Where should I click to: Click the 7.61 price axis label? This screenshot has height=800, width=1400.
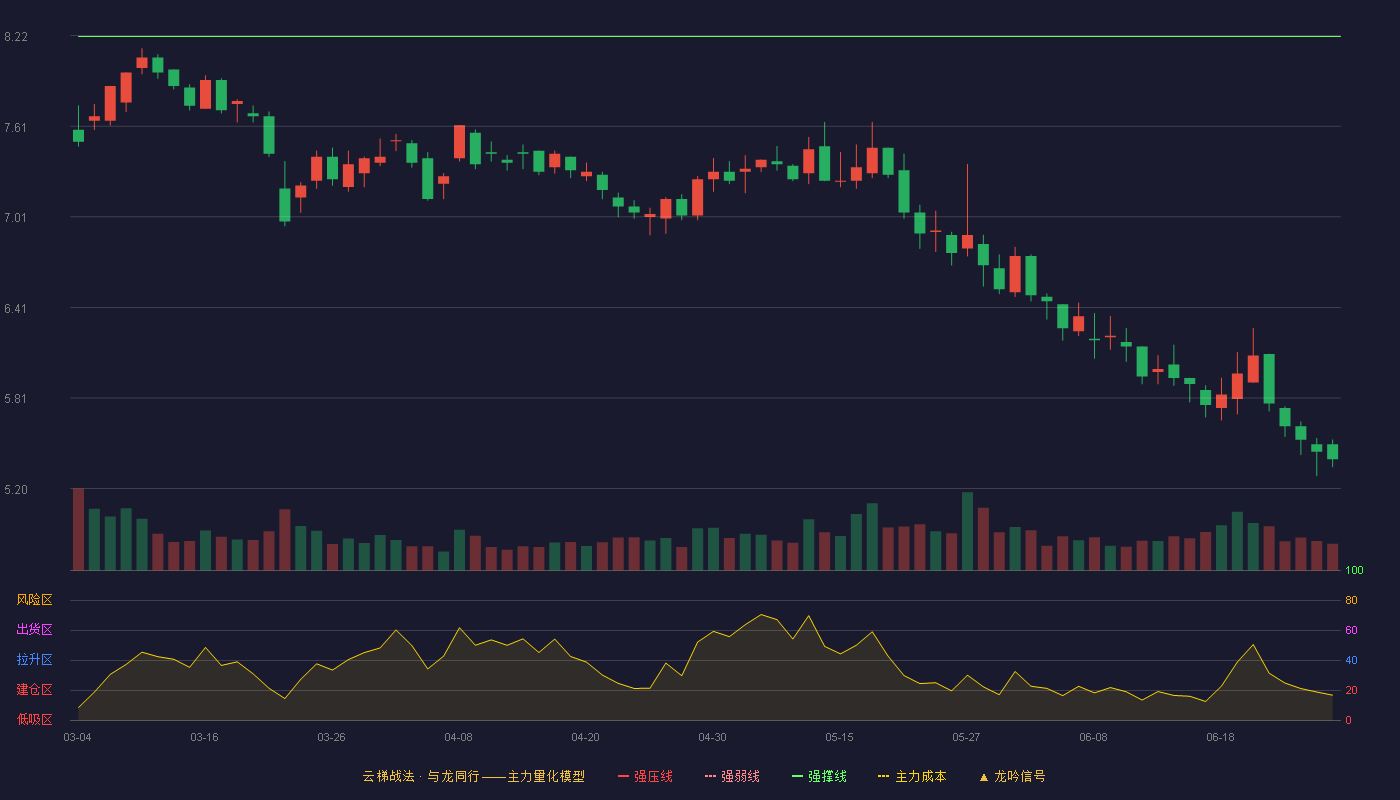[x=16, y=127]
